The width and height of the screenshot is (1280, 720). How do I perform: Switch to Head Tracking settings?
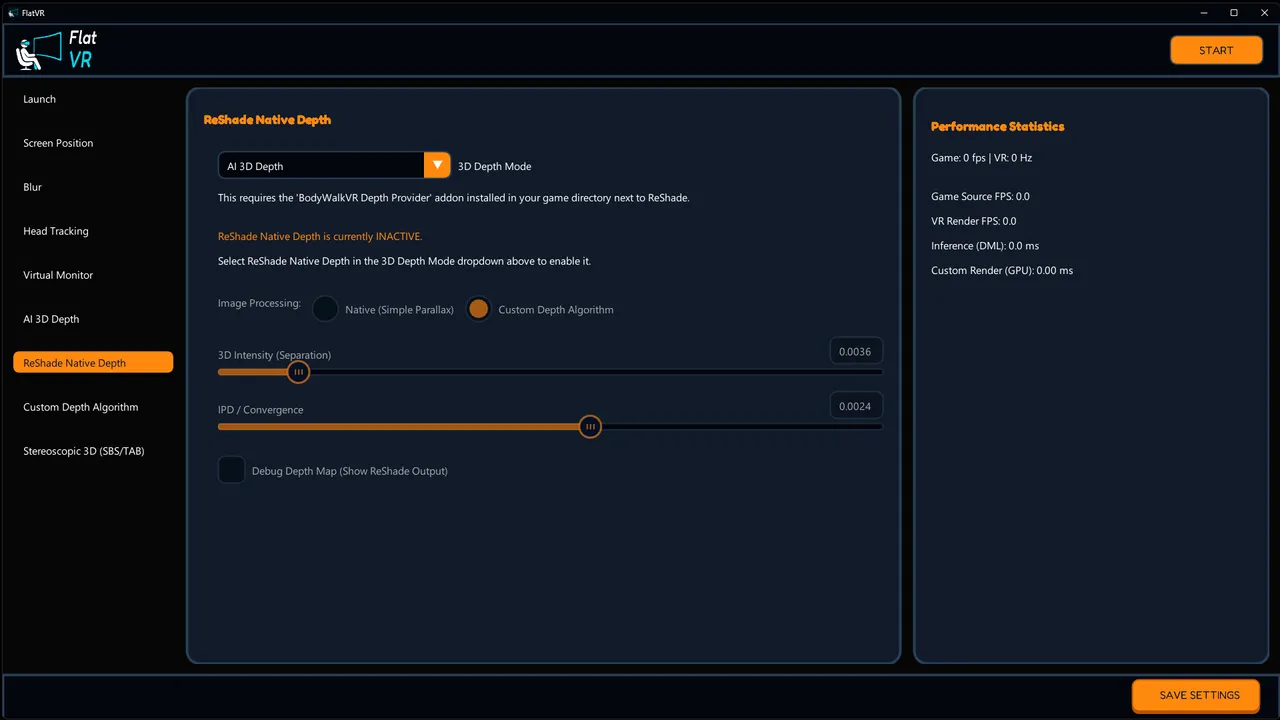(x=93, y=231)
